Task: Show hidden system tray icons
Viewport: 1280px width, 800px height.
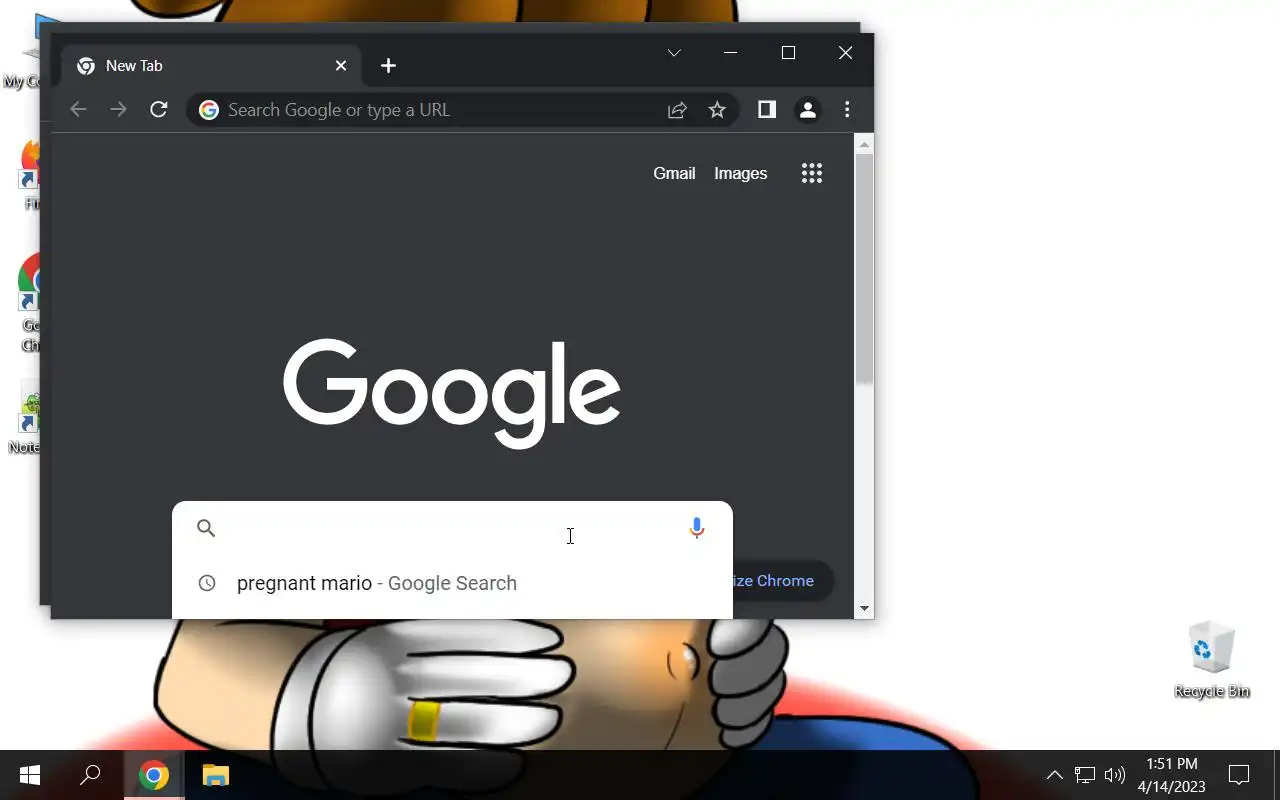Action: click(x=1054, y=775)
